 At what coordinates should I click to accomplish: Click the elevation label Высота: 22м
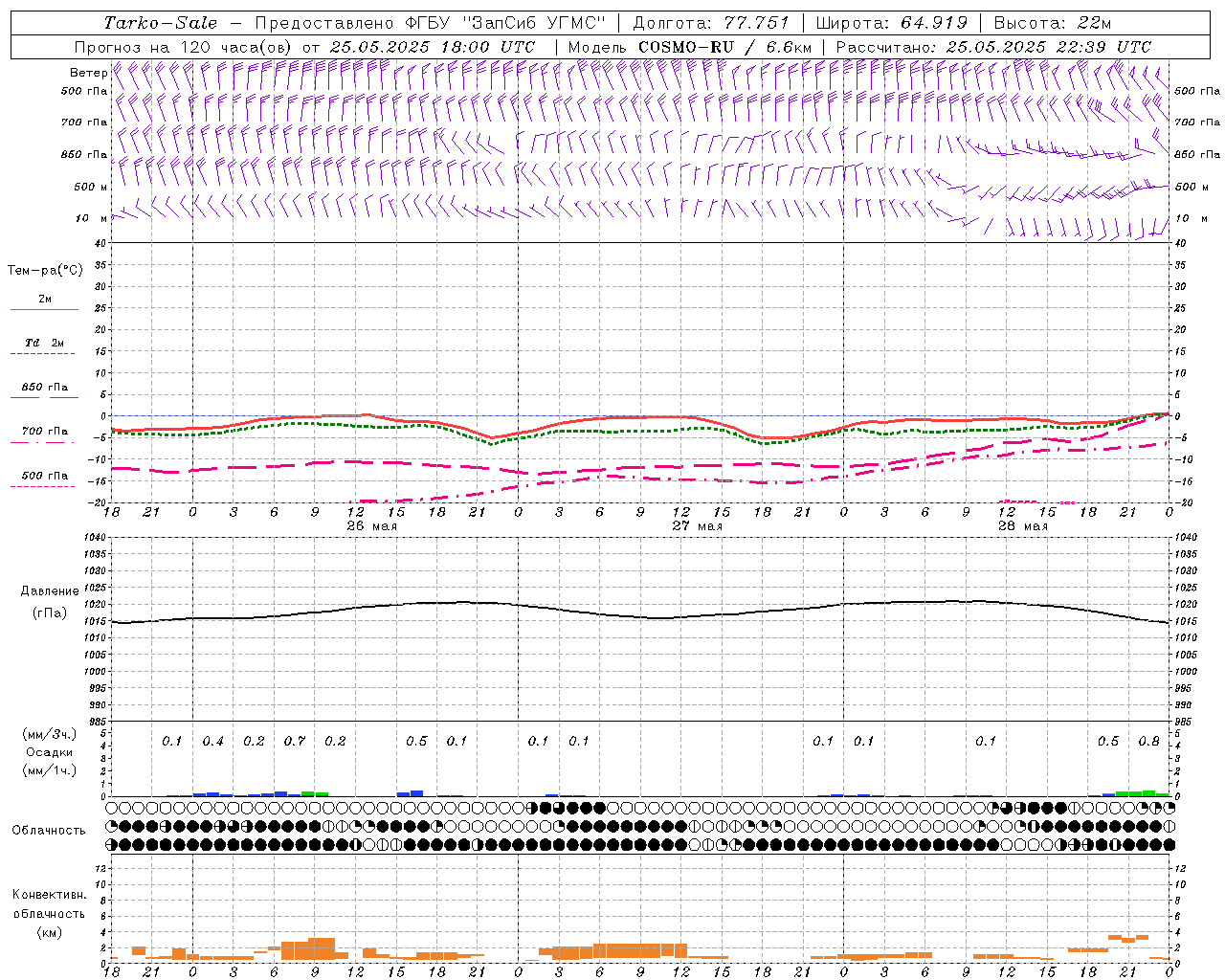point(1053,23)
